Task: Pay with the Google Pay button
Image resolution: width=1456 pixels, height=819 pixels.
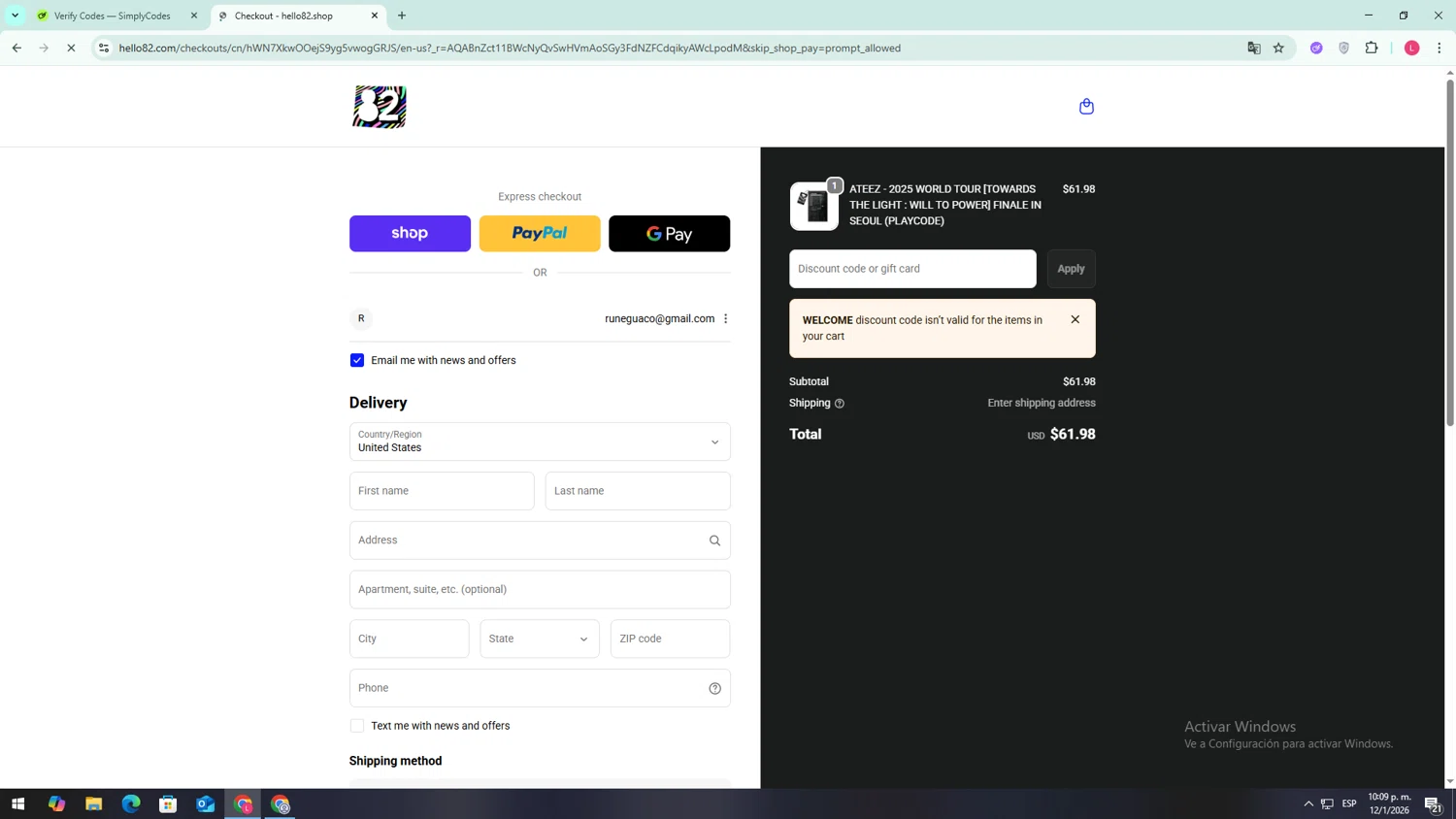Action: click(x=669, y=234)
